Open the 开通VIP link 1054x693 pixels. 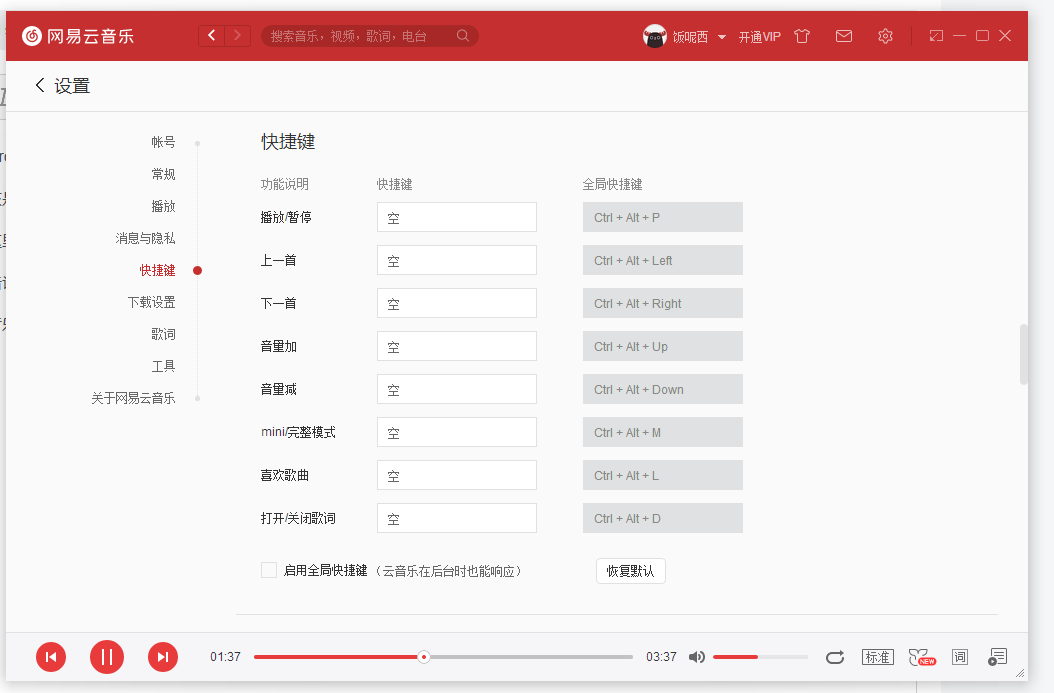pos(759,35)
